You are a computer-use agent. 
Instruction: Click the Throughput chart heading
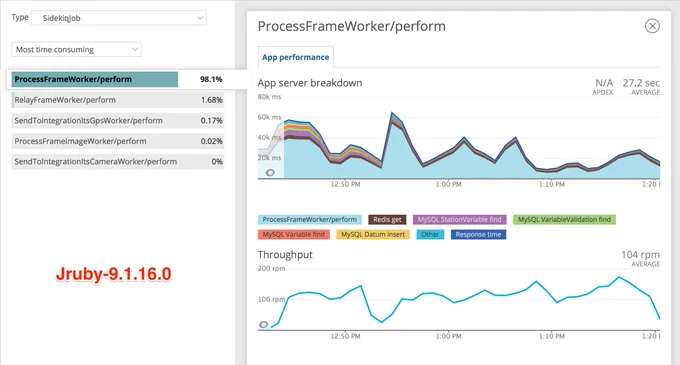pyautogui.click(x=285, y=255)
